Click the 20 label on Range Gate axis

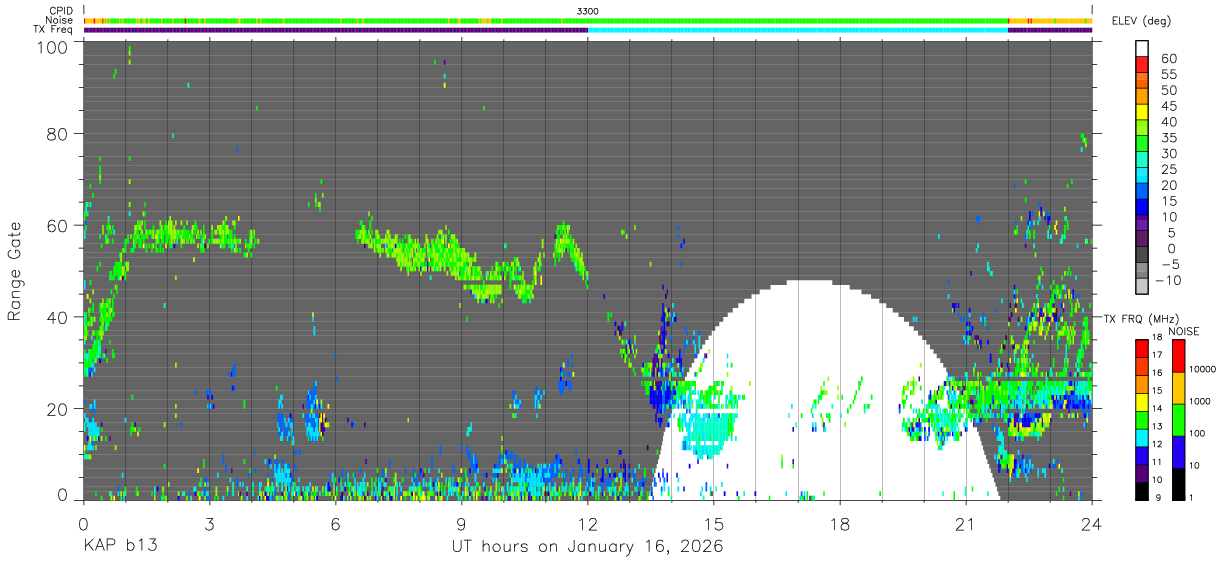pyautogui.click(x=58, y=408)
